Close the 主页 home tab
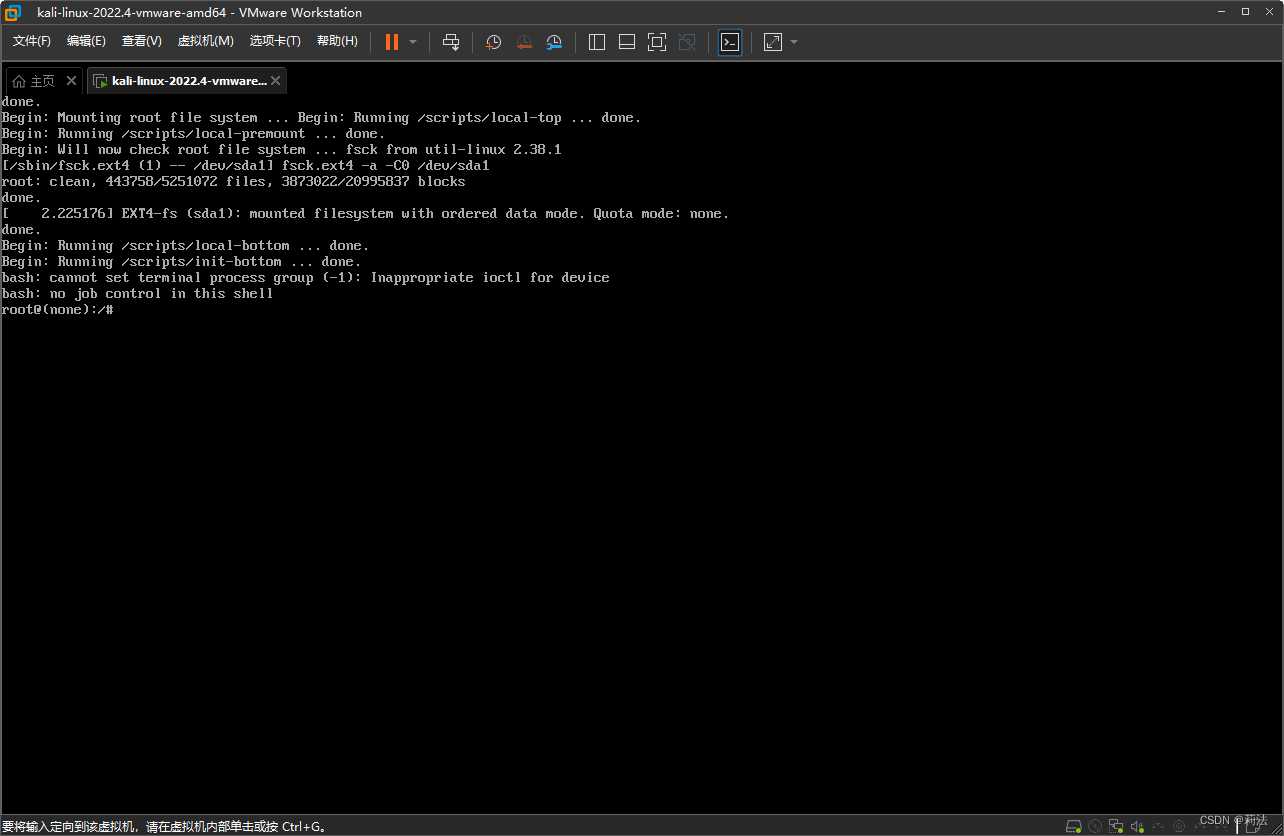The width and height of the screenshot is (1284, 836). [x=71, y=80]
